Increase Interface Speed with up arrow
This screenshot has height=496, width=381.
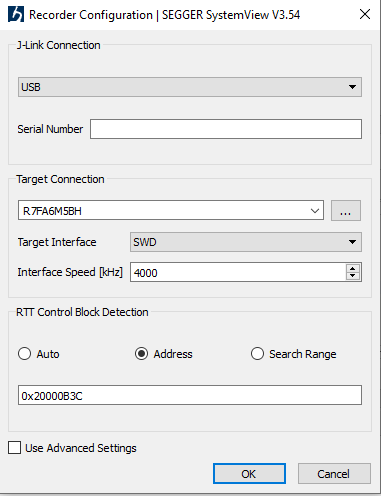pyautogui.click(x=353, y=268)
